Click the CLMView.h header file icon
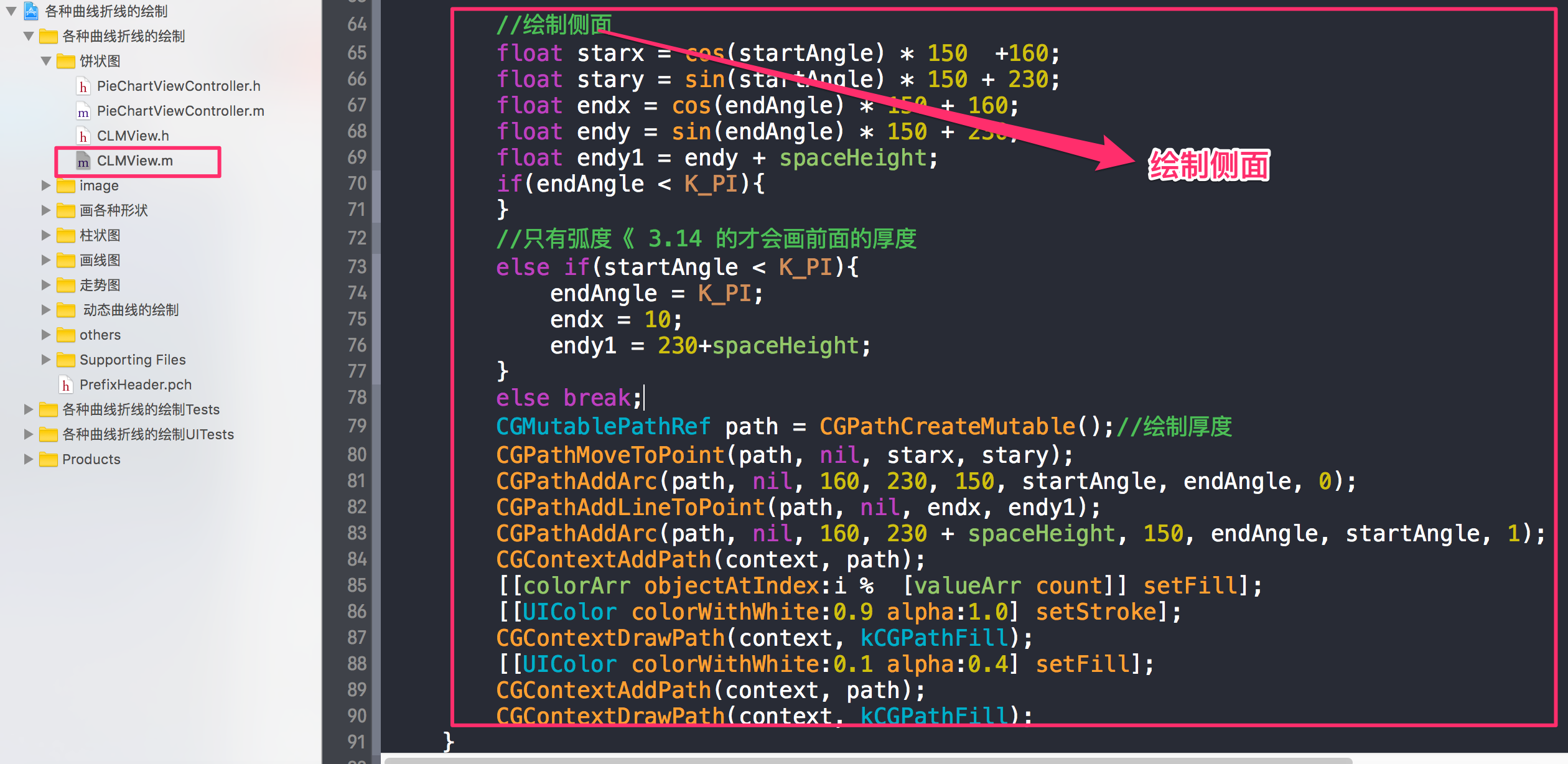This screenshot has width=1568, height=764. click(83, 136)
